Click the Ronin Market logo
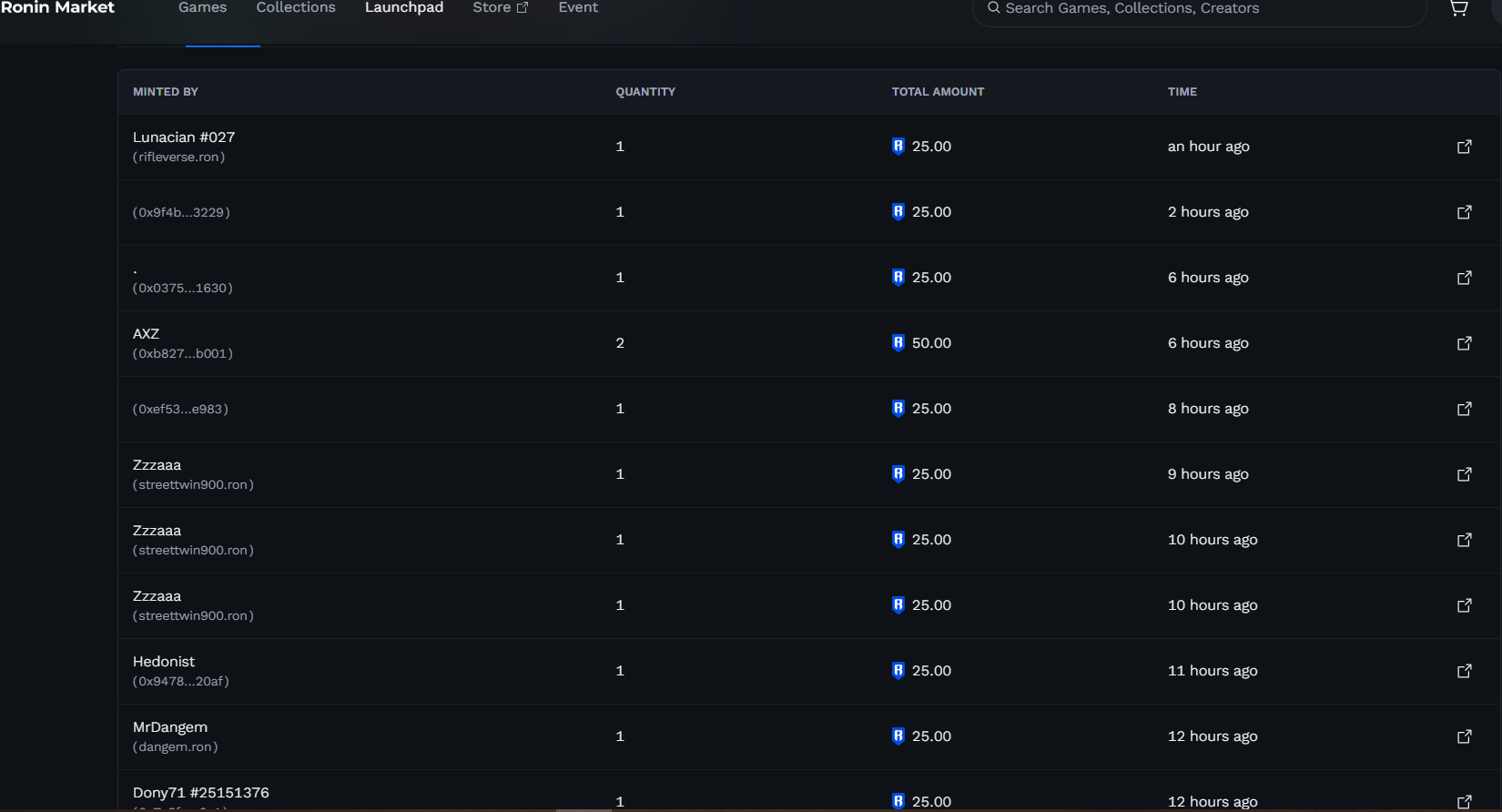The width and height of the screenshot is (1502, 812). pos(57,8)
